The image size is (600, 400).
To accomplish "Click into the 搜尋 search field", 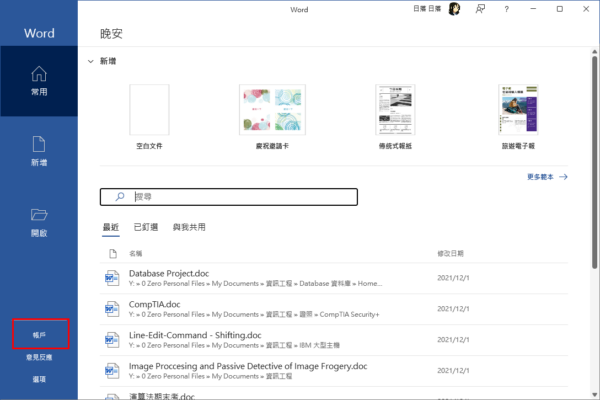I will pos(229,197).
